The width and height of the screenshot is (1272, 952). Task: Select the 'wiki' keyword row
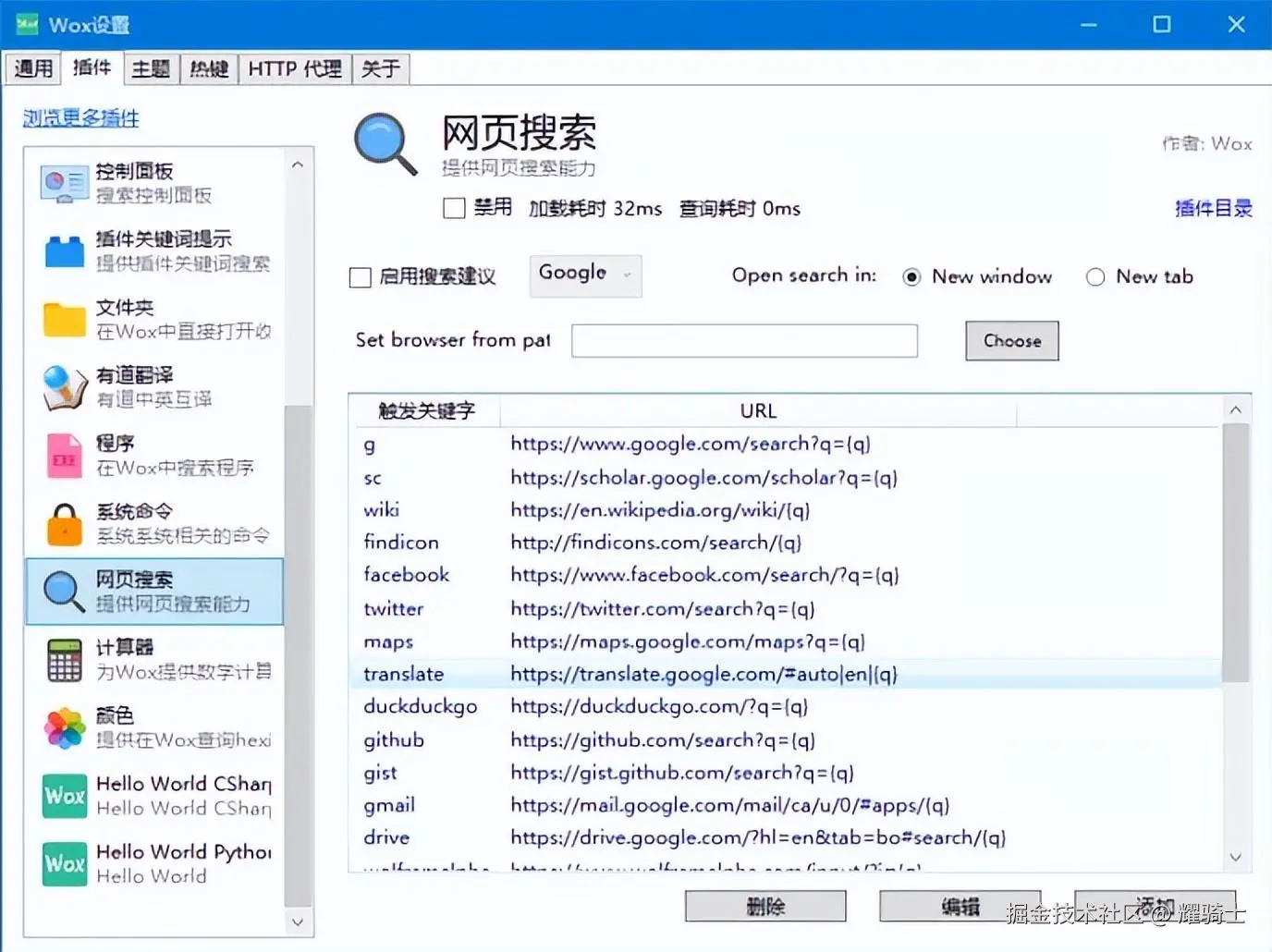click(x=786, y=510)
